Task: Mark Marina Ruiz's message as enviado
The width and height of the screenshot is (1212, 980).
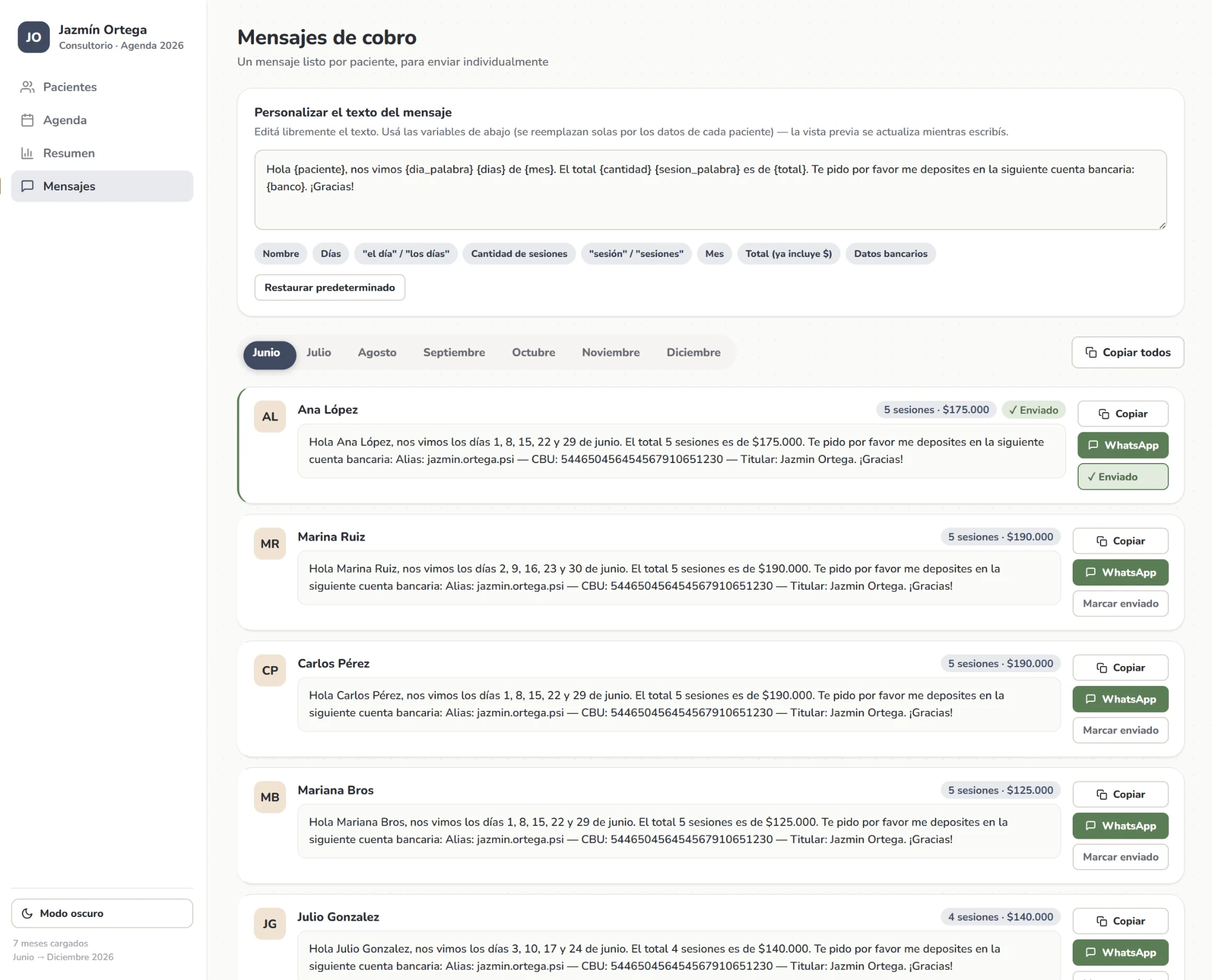Action: [x=1120, y=604]
